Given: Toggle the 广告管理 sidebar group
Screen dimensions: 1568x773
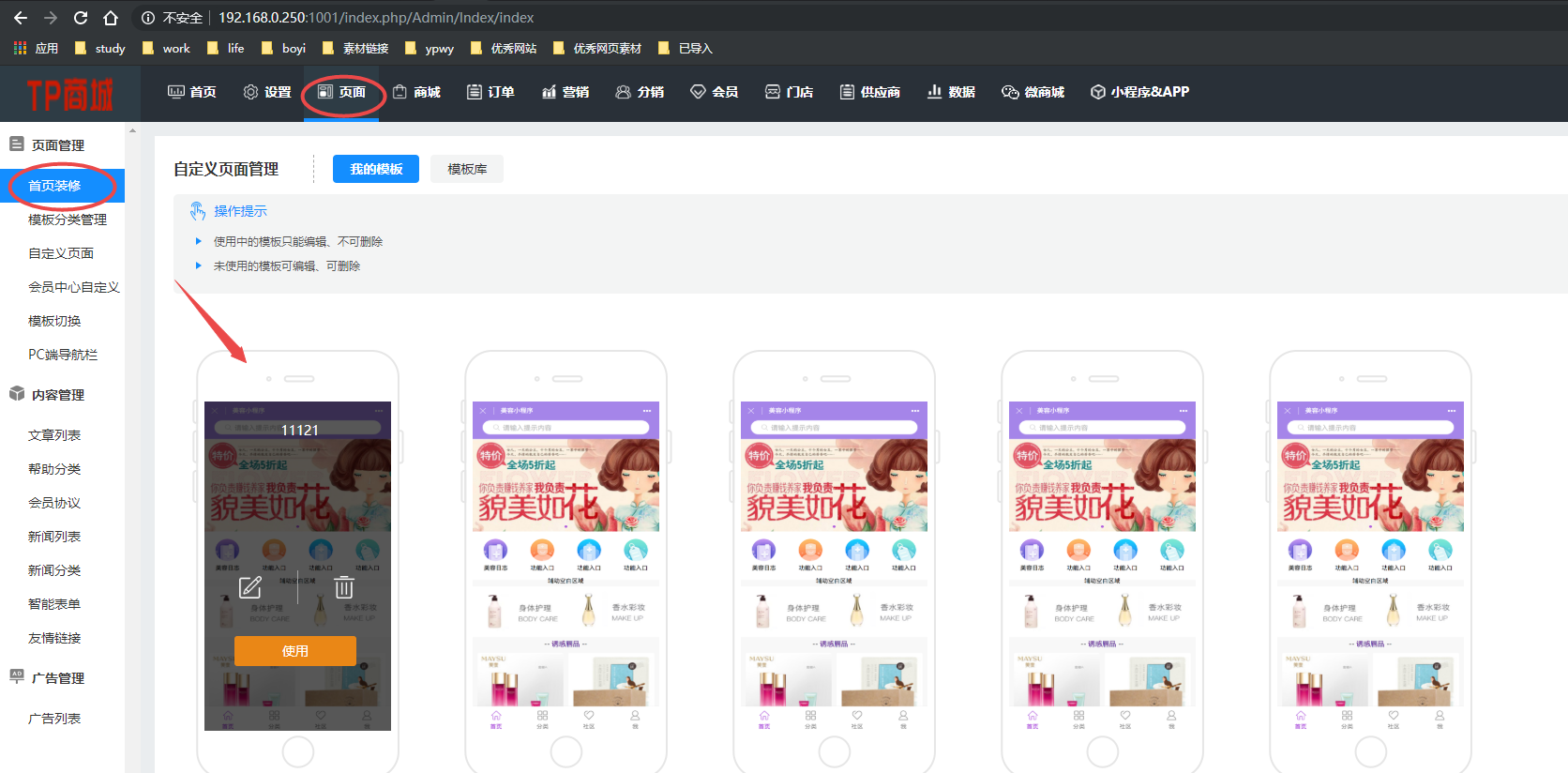Looking at the screenshot, I should [x=58, y=678].
